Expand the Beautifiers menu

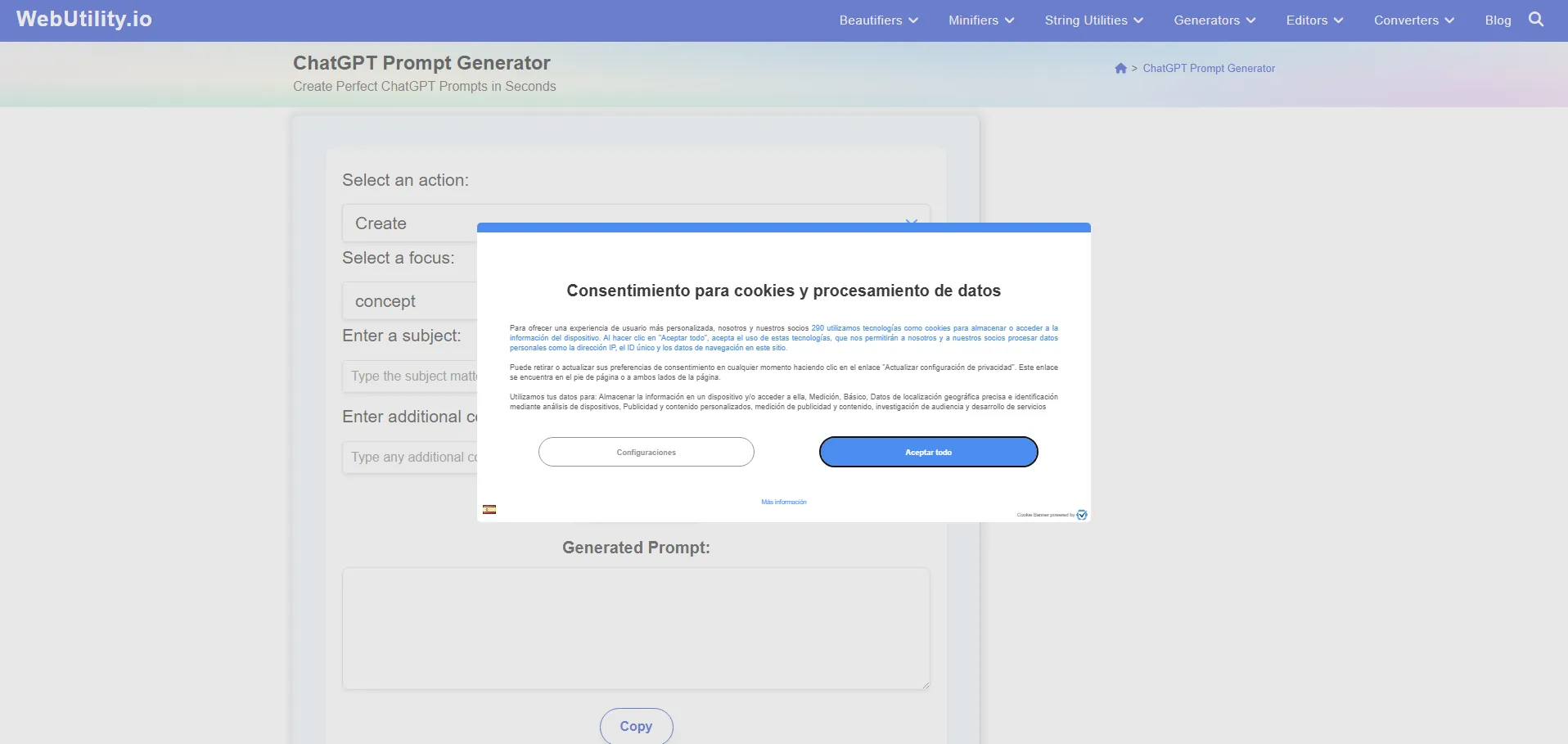click(x=878, y=20)
